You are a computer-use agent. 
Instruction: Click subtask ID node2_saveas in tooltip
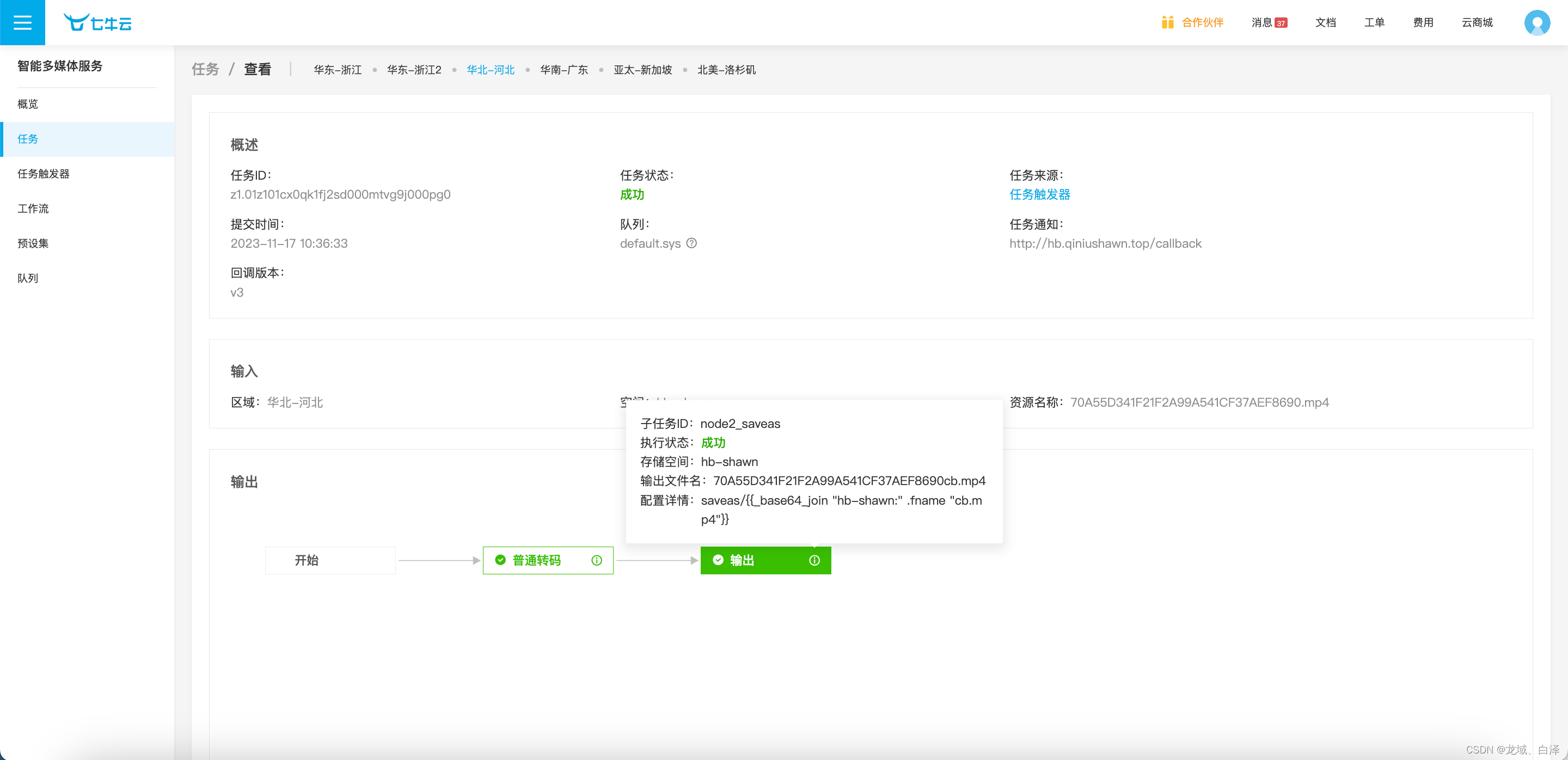pos(740,424)
